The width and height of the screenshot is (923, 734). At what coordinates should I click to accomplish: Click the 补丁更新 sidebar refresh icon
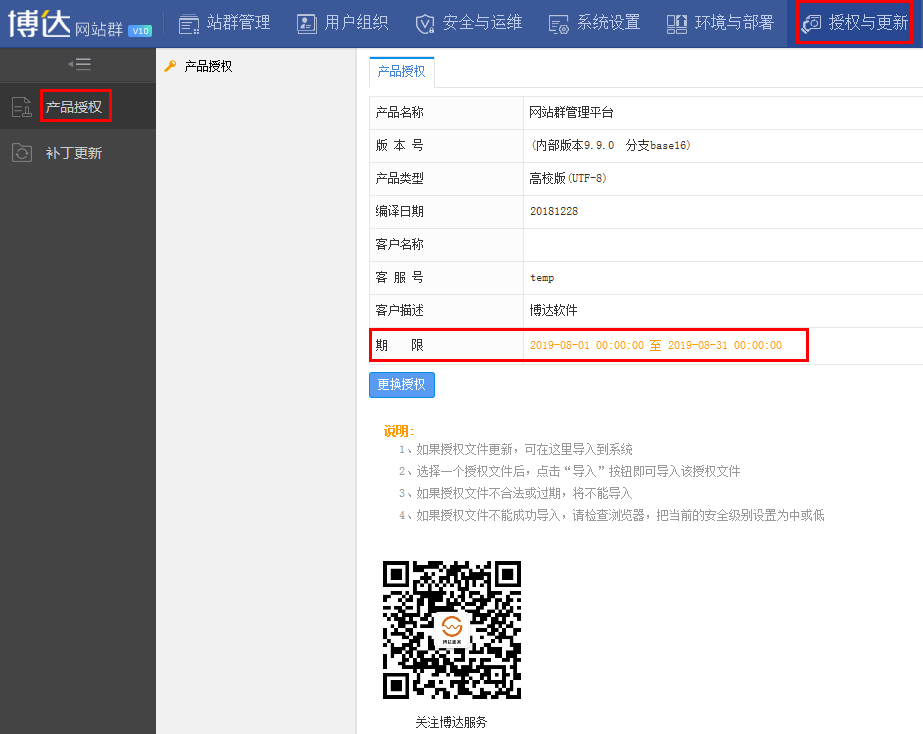click(21, 153)
